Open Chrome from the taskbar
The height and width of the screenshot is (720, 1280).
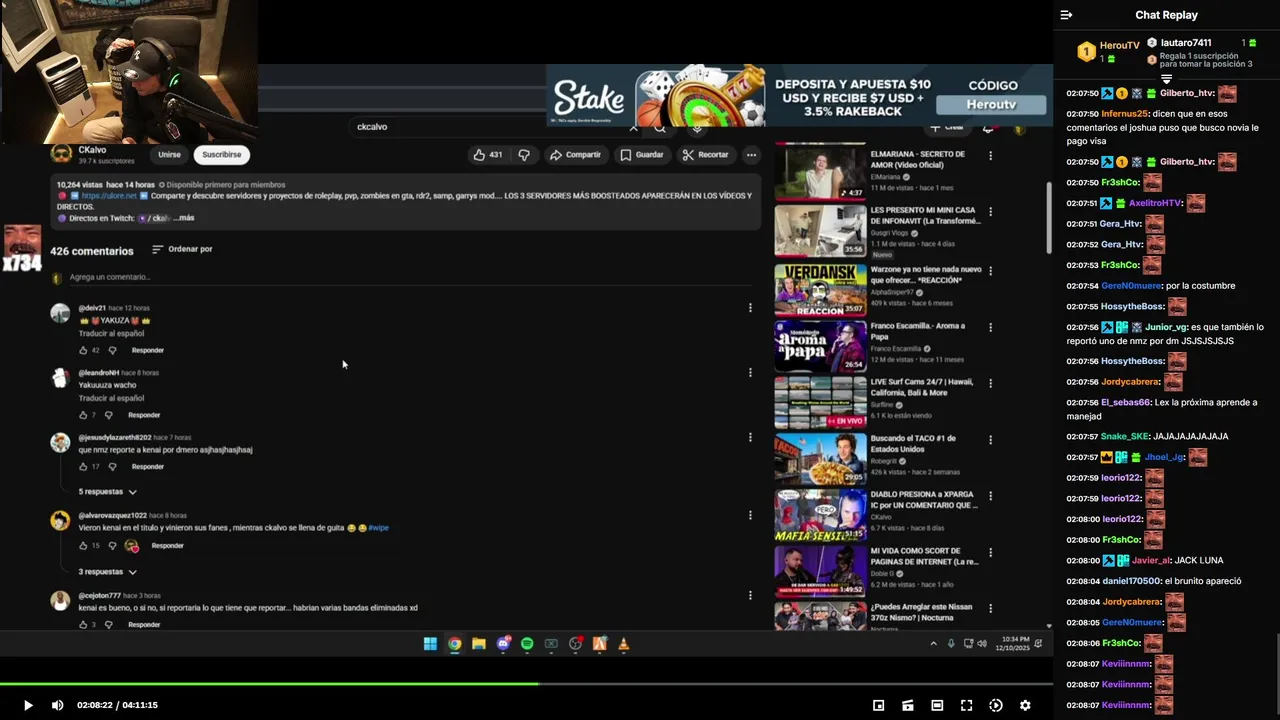(x=454, y=644)
